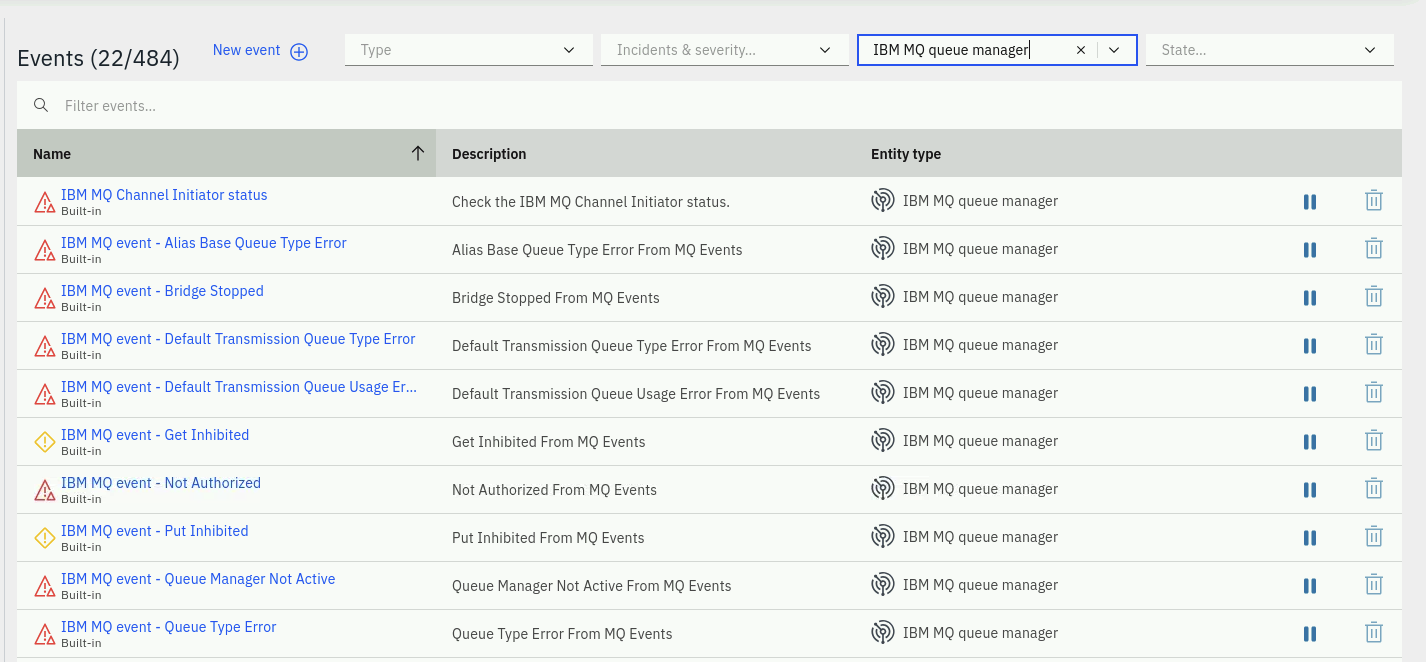Screen dimensions: 1426x662
Task: Click 'Bridge Stopped From MQ Events' description
Action: [556, 298]
